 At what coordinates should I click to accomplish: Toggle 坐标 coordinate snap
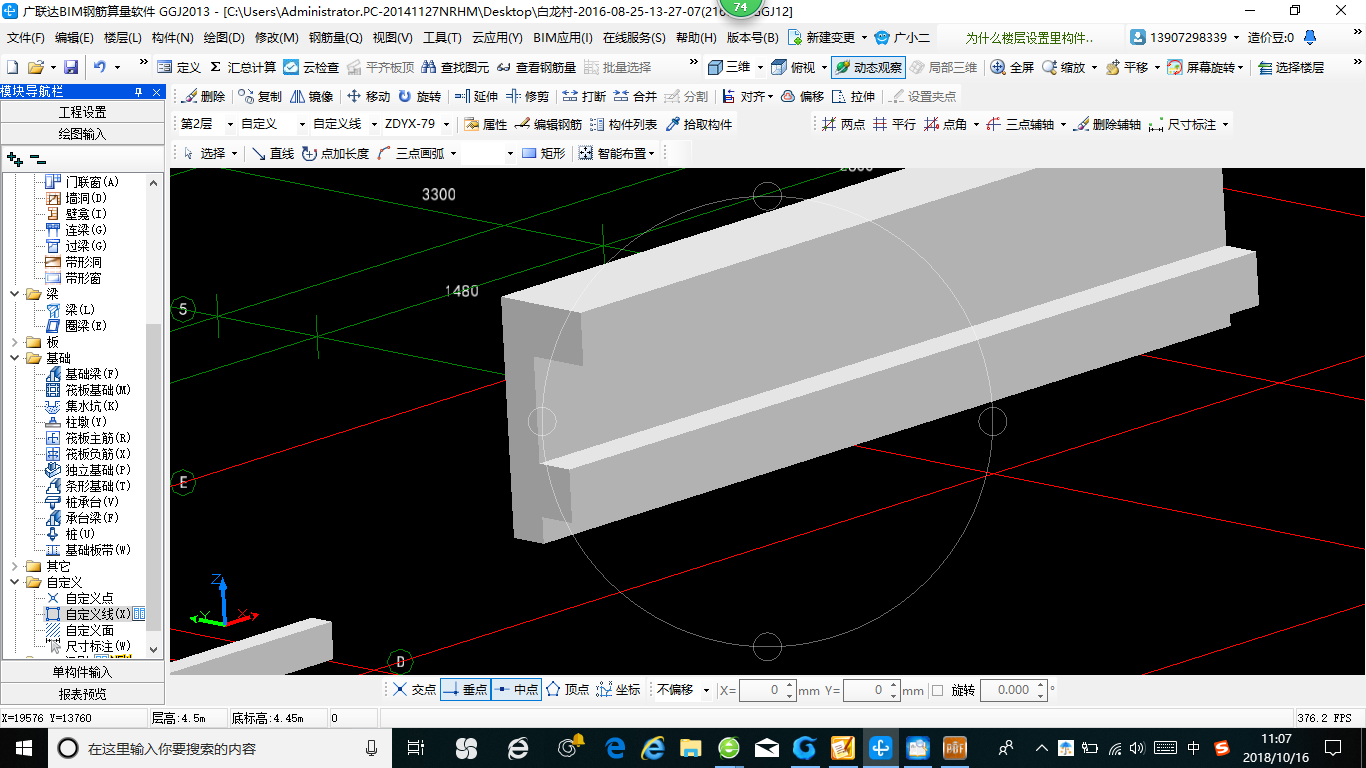coord(618,690)
